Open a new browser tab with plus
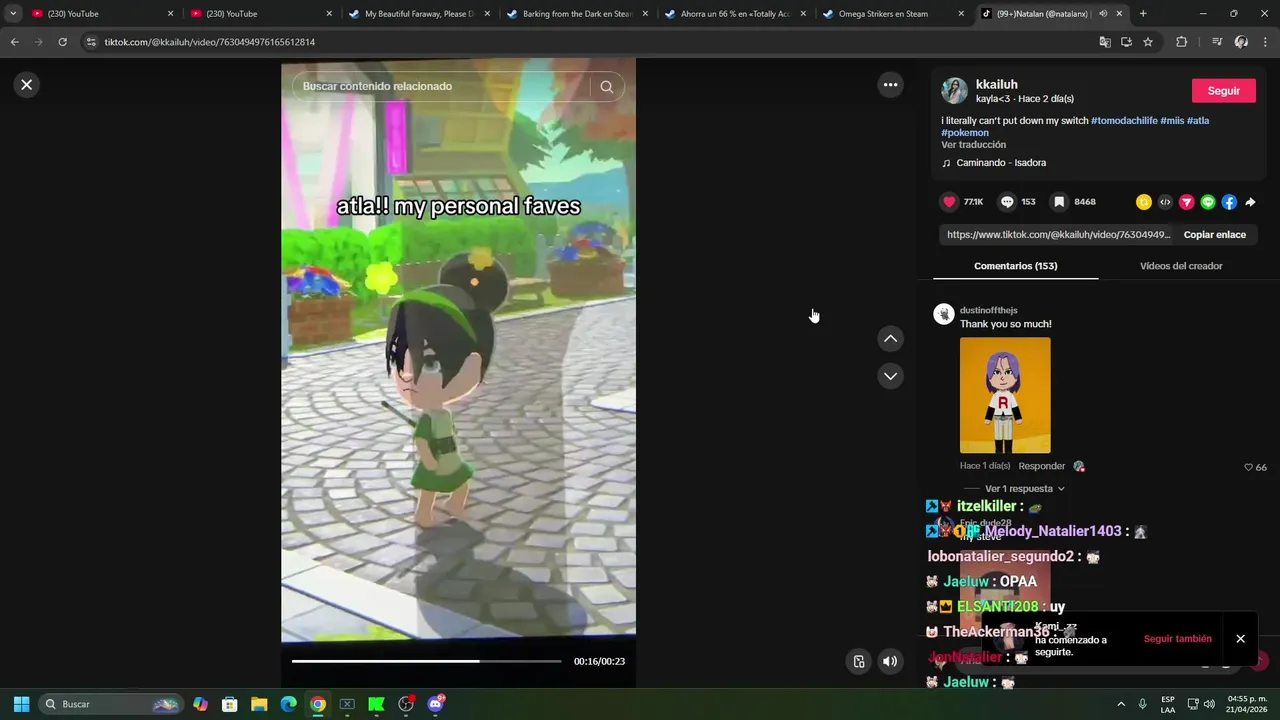 pos(1143,14)
